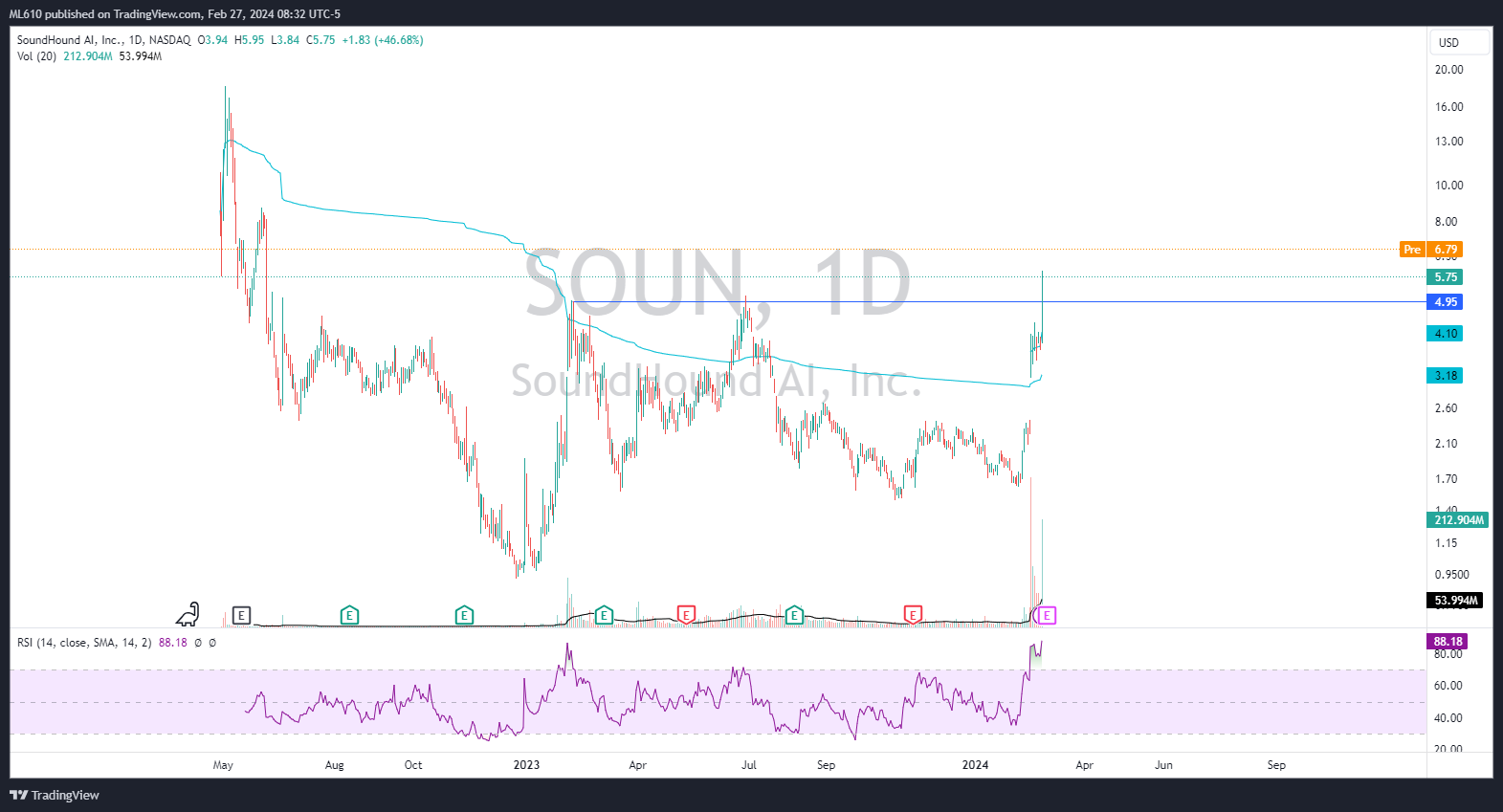Open green earnings marker near Aug 2022
The image size is (1503, 812).
[x=349, y=615]
